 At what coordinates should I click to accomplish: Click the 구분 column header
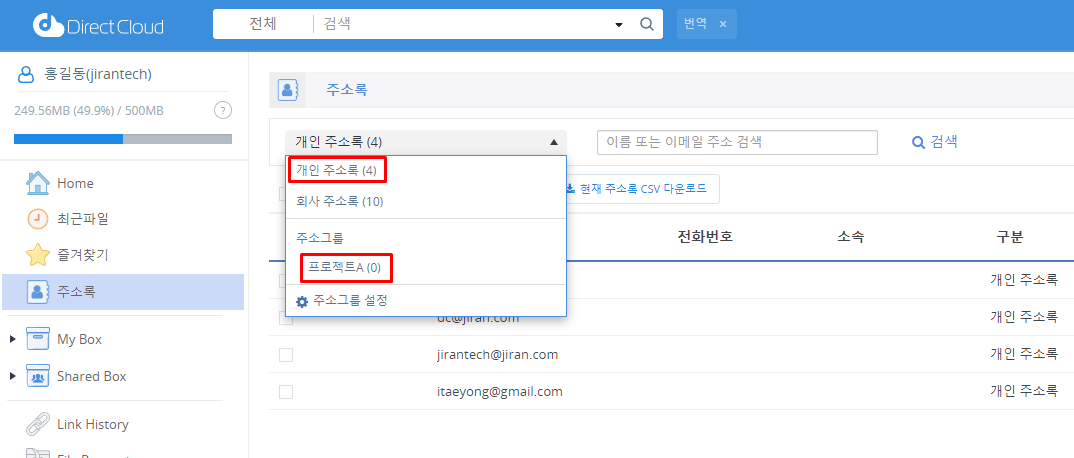[1010, 237]
